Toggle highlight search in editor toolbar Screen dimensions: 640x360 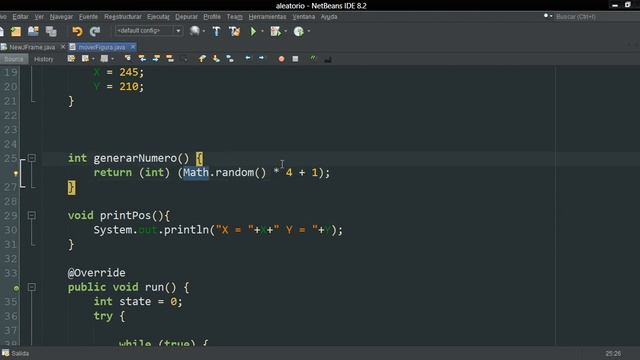170,59
